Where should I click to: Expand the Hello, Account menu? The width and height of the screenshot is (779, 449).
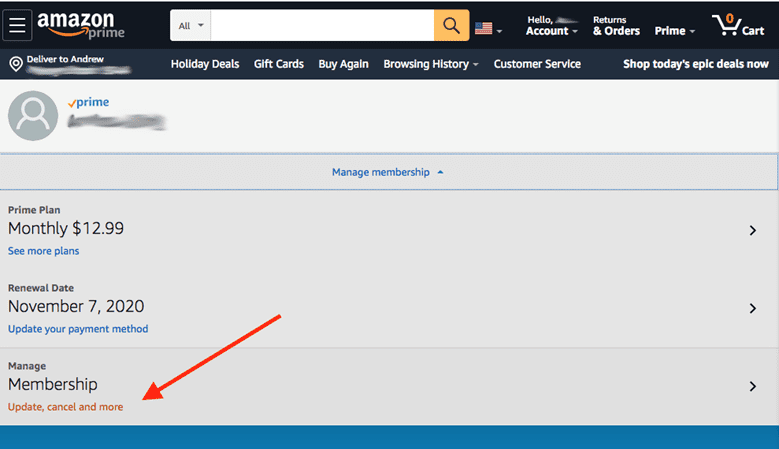point(552,25)
